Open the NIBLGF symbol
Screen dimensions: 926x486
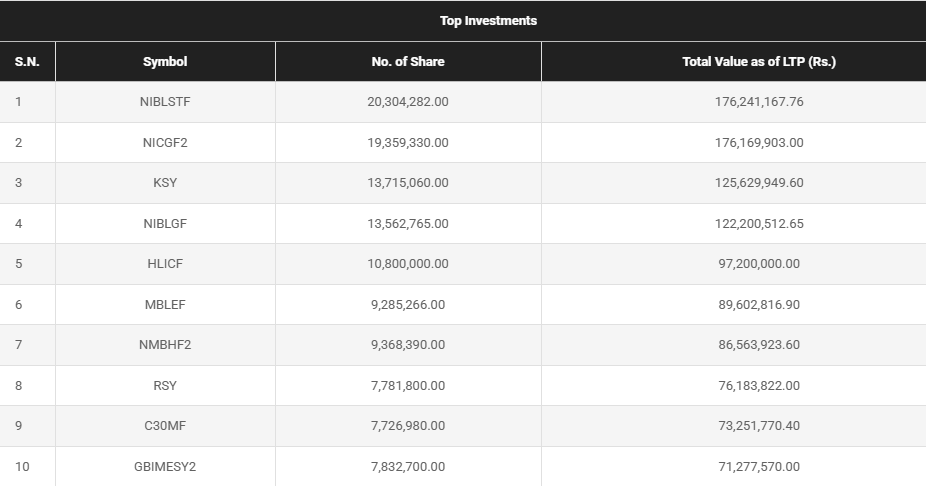tap(165, 224)
